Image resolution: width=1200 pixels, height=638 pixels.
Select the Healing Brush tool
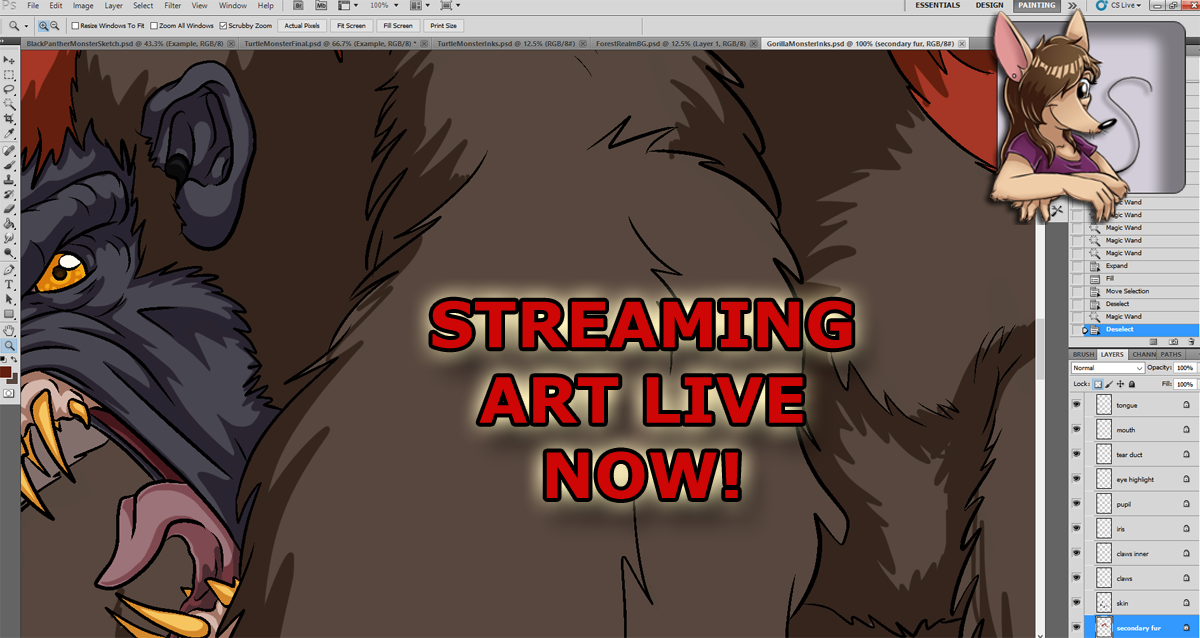(x=9, y=150)
